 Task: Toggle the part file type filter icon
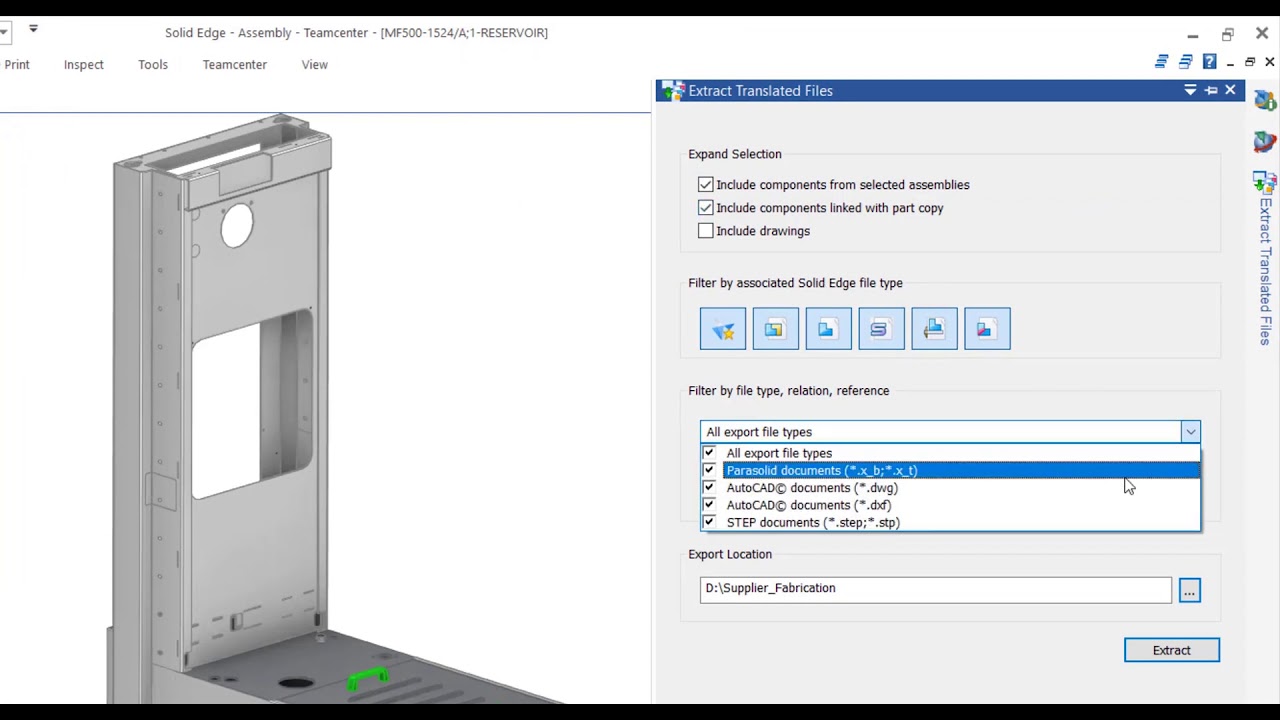[829, 329]
